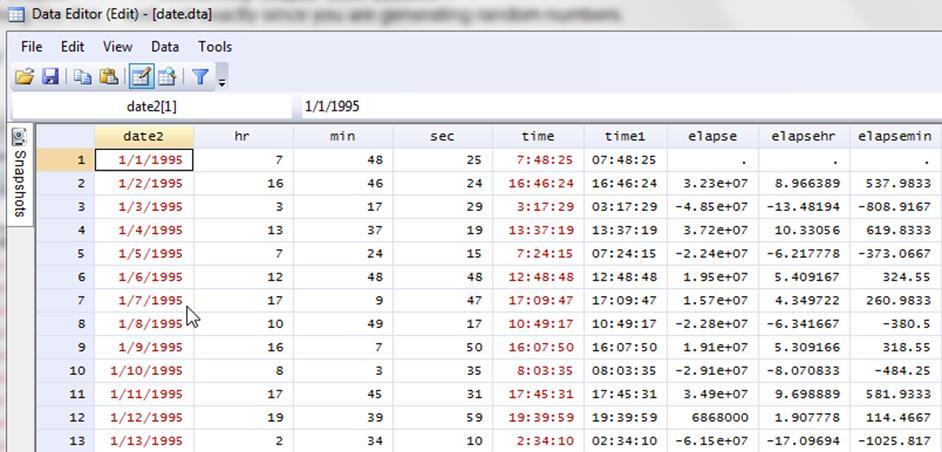Open the File menu
This screenshot has height=452, width=942.
click(x=31, y=46)
